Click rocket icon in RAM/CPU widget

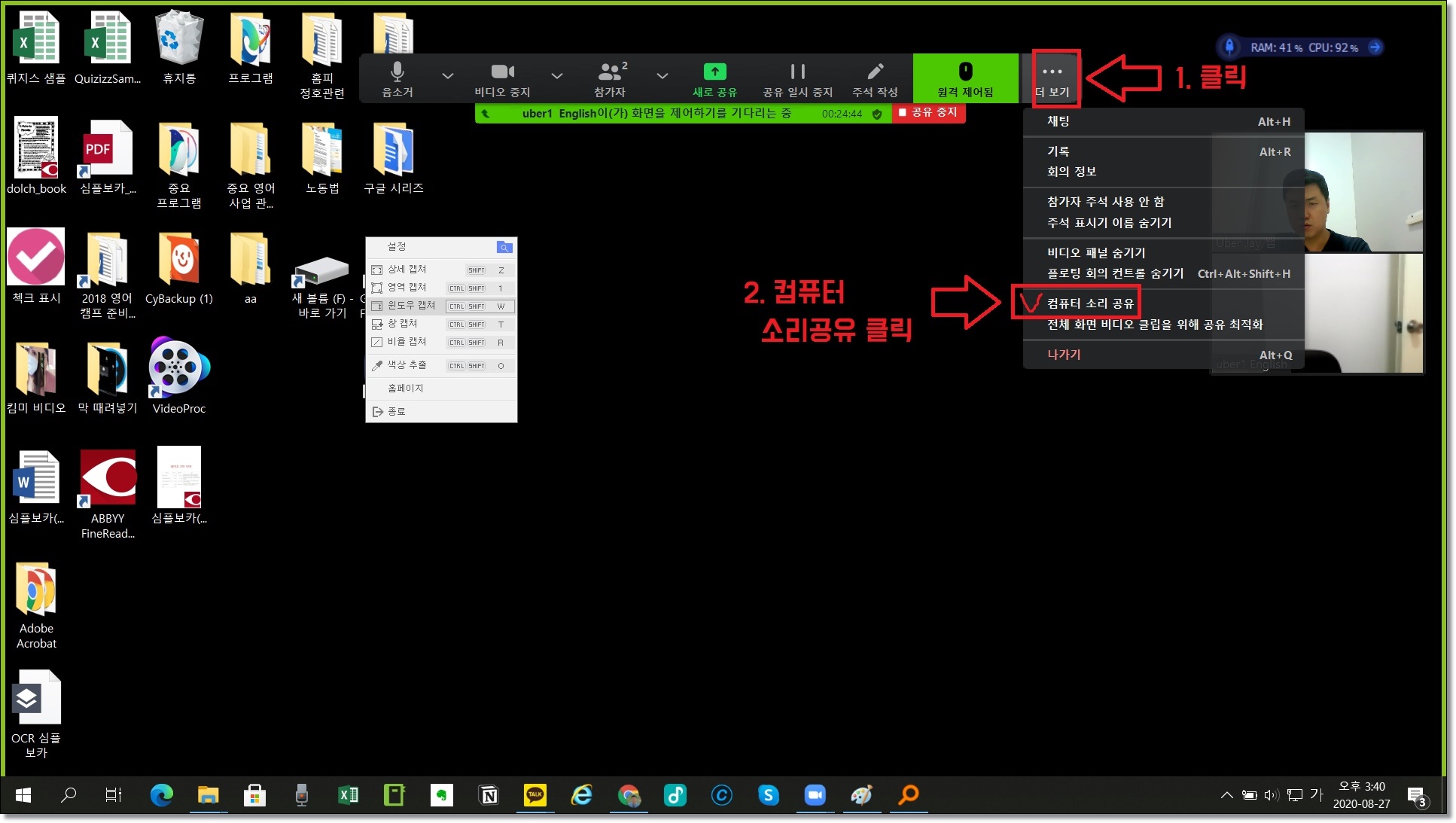[1229, 47]
